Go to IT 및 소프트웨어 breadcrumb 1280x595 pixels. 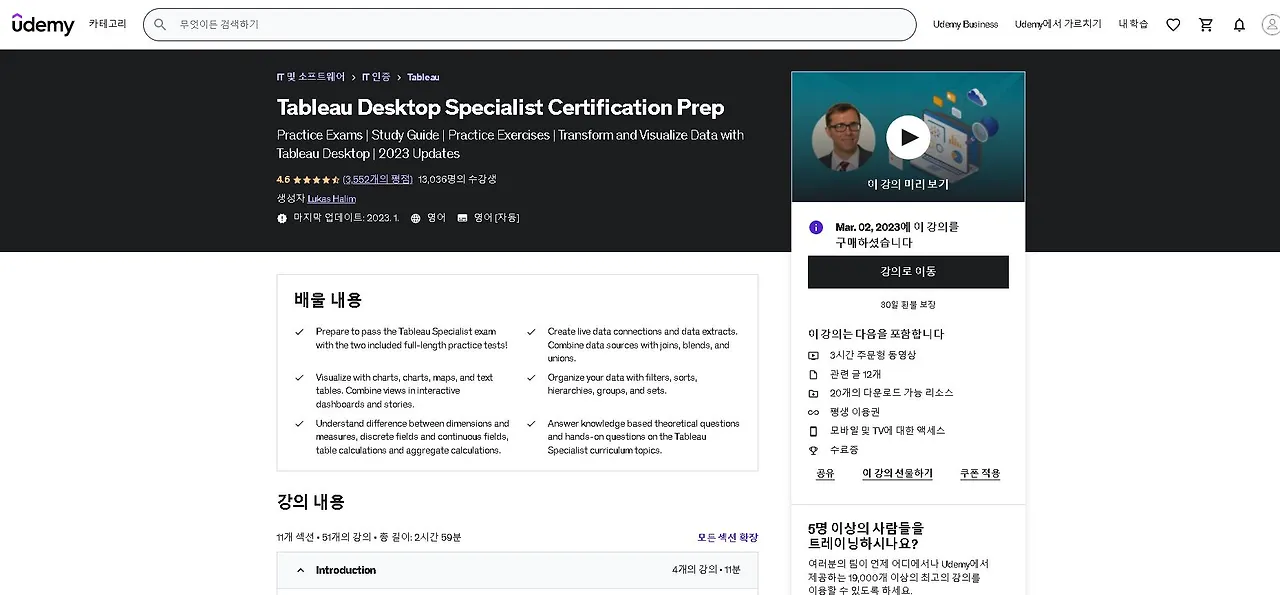coord(311,77)
